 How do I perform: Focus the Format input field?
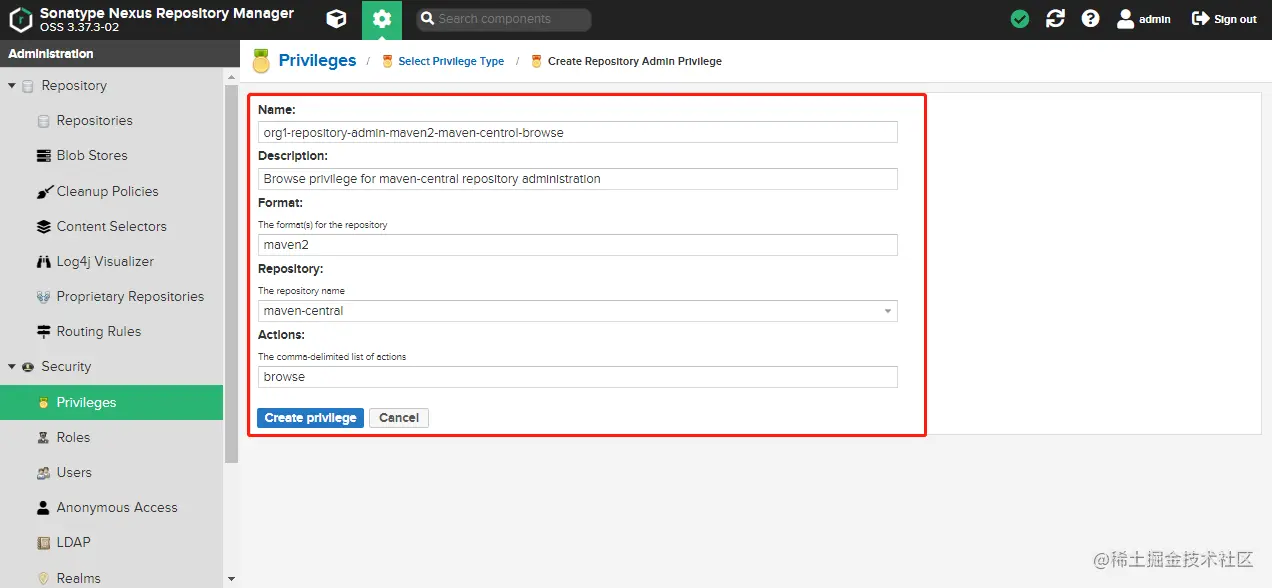click(x=577, y=245)
